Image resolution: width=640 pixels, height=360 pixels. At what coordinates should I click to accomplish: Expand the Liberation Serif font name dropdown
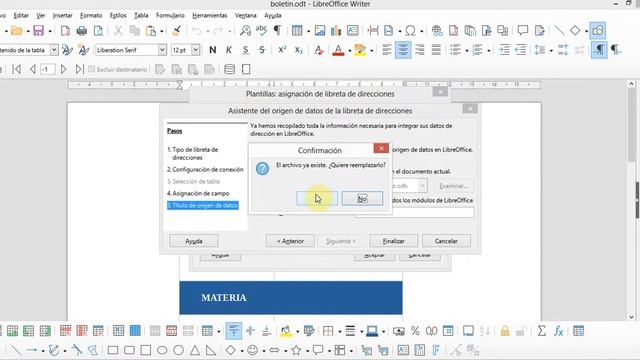(x=162, y=50)
